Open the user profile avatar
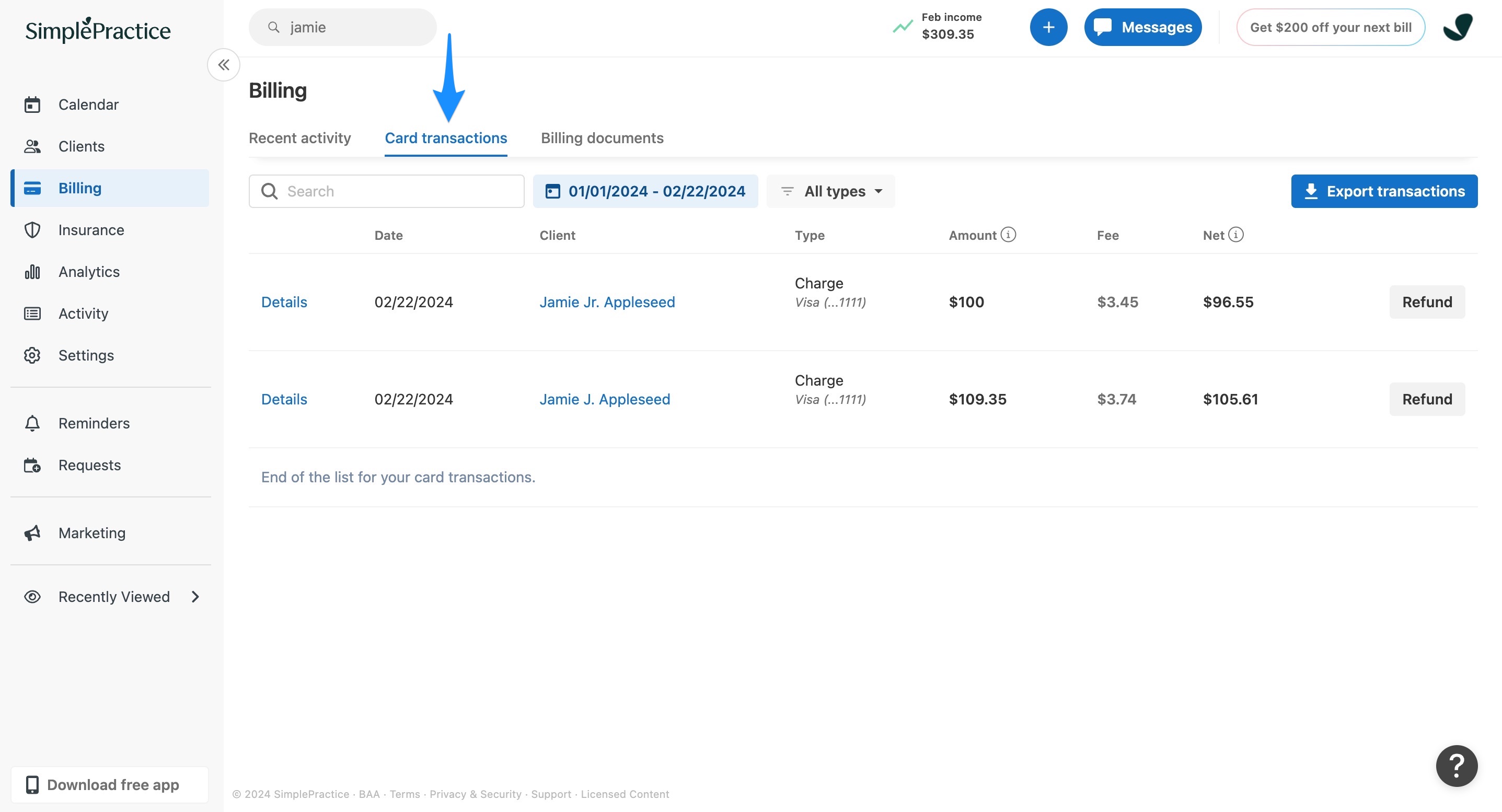 [1458, 27]
